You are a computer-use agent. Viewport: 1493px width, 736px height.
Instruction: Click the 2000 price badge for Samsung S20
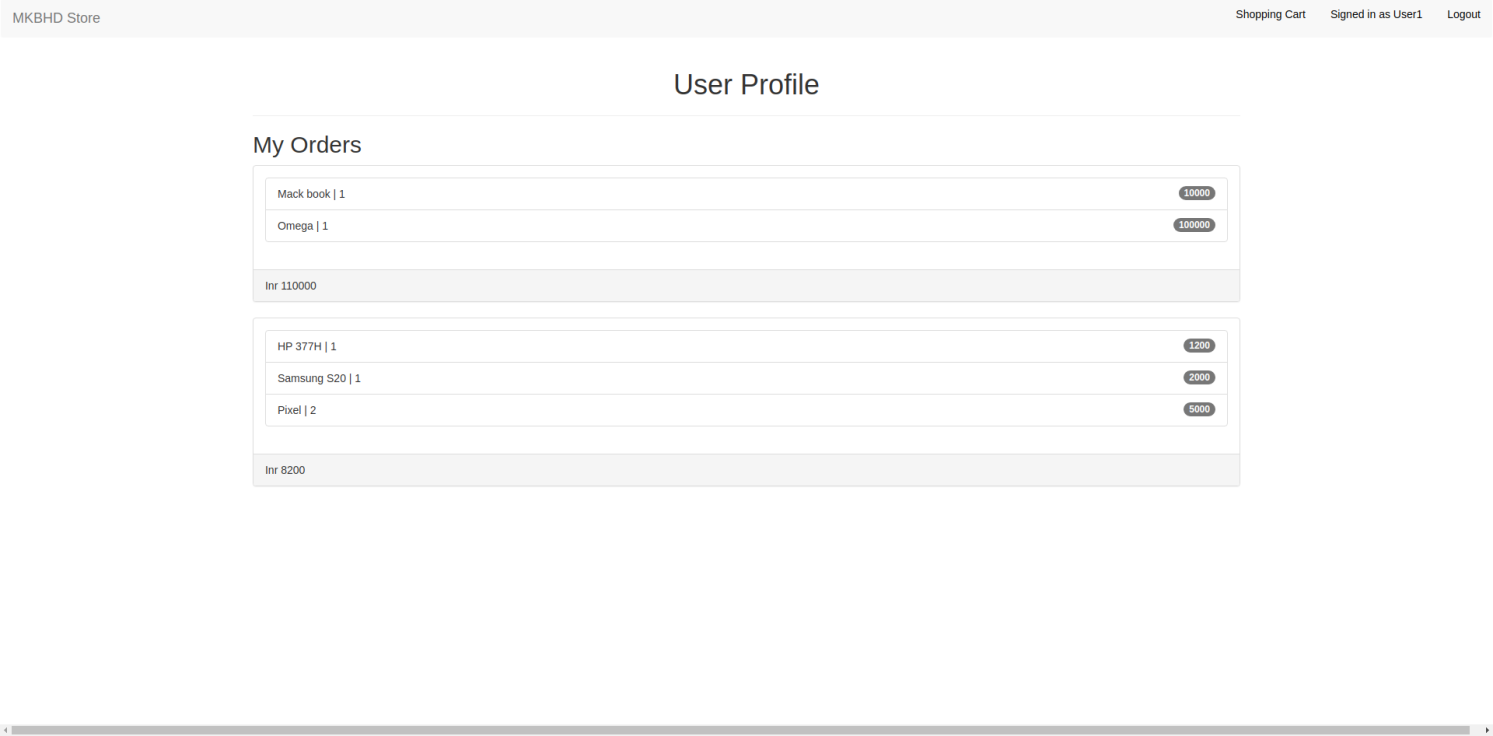click(1198, 377)
